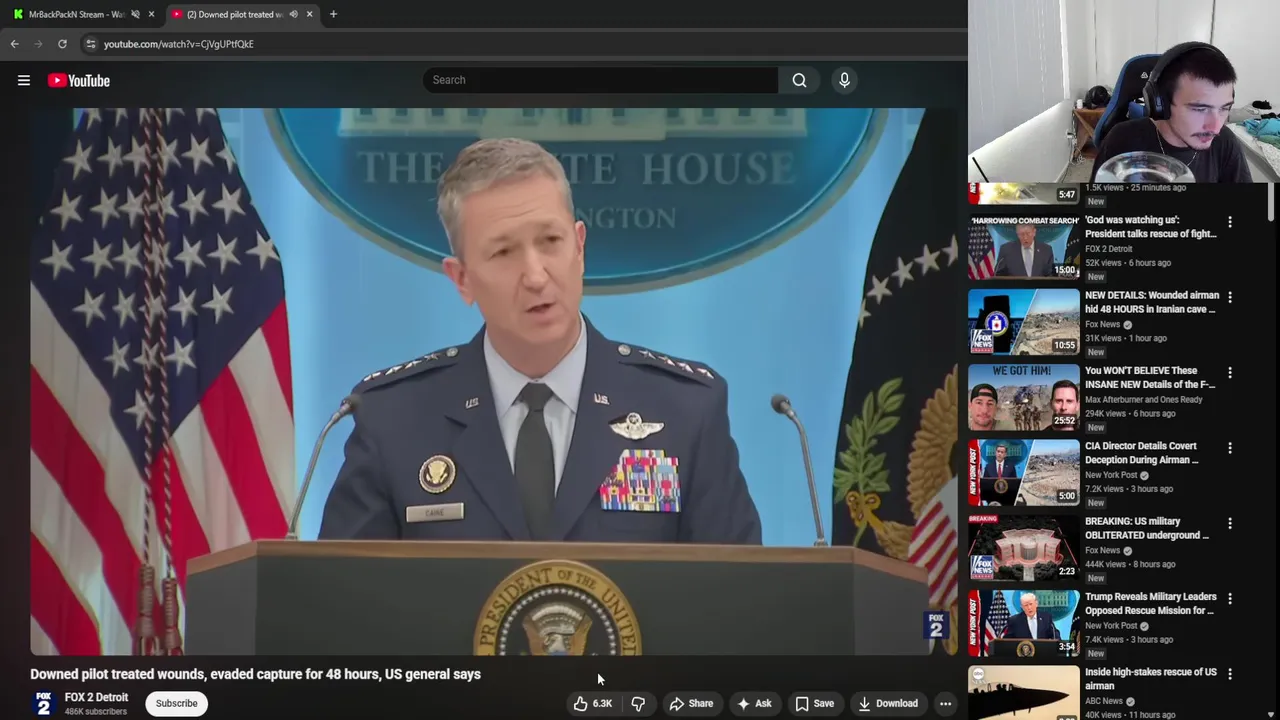The width and height of the screenshot is (1280, 720).
Task: Open options for CIA Director video
Action: (x=1230, y=448)
